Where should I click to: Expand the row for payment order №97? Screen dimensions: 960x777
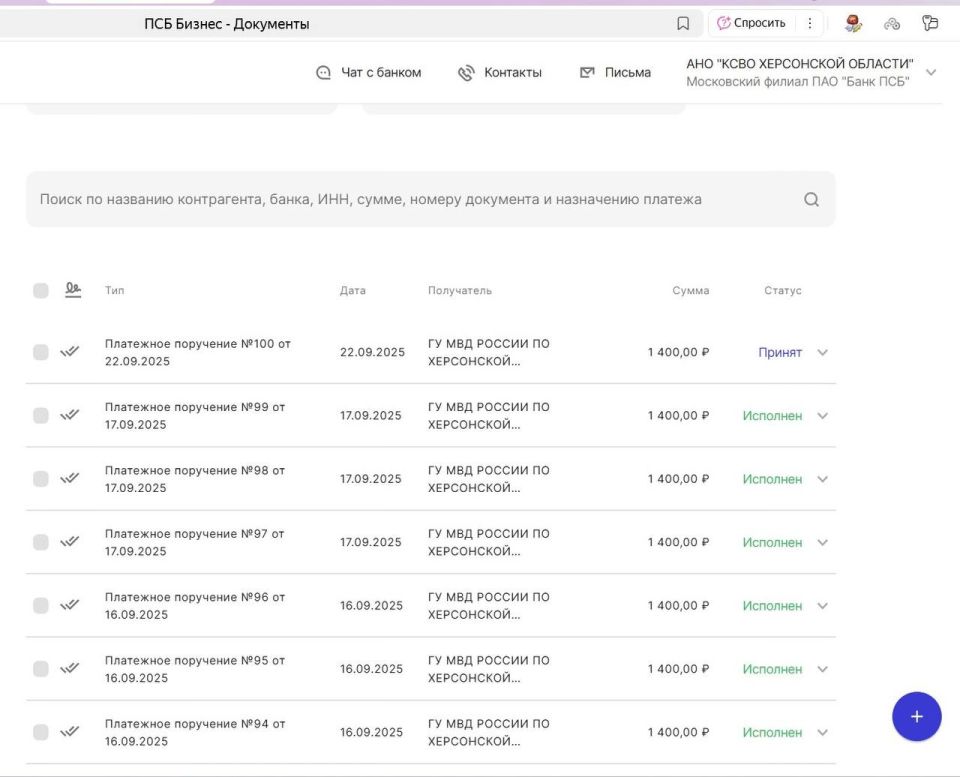(822, 542)
